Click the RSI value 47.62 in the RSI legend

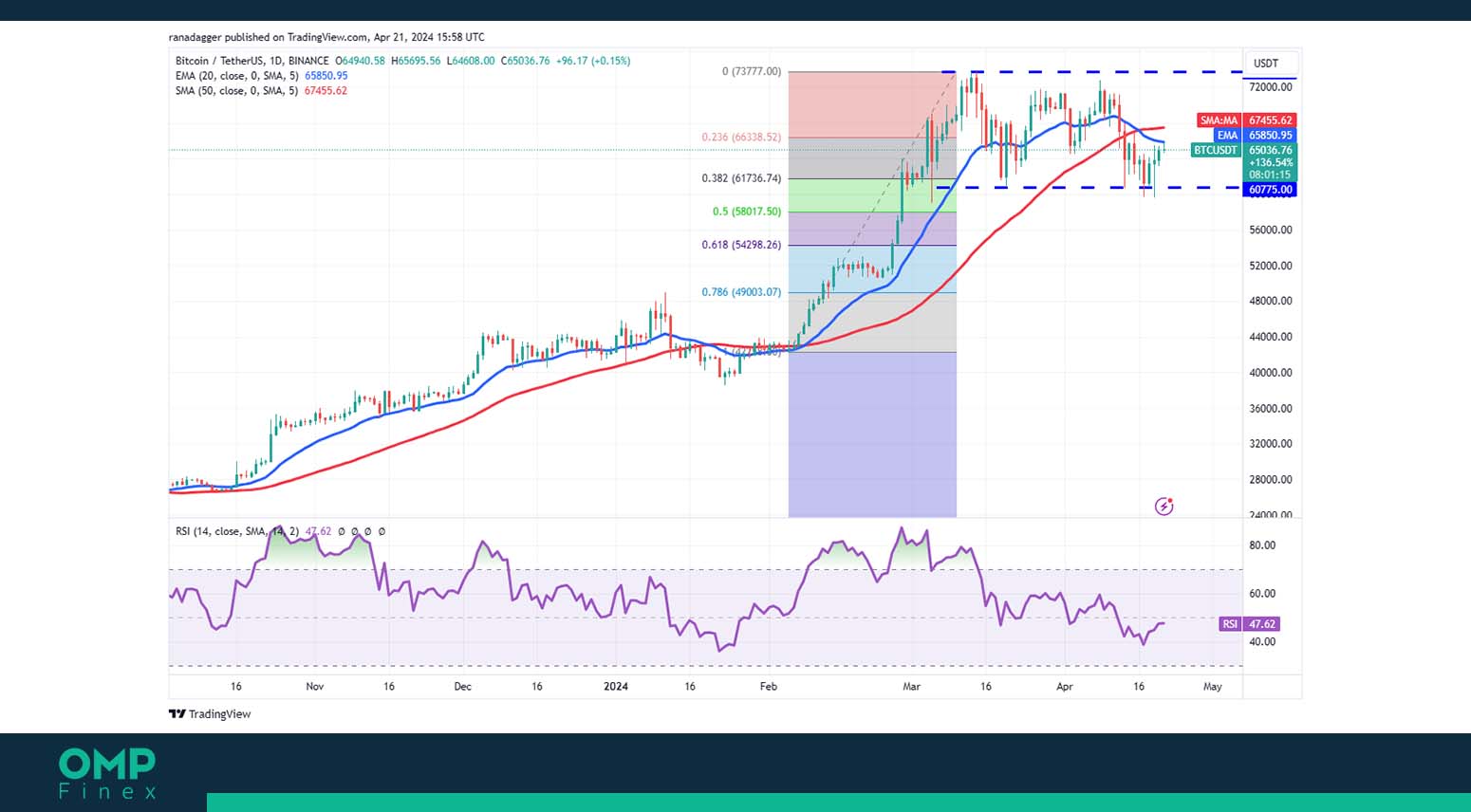(319, 531)
